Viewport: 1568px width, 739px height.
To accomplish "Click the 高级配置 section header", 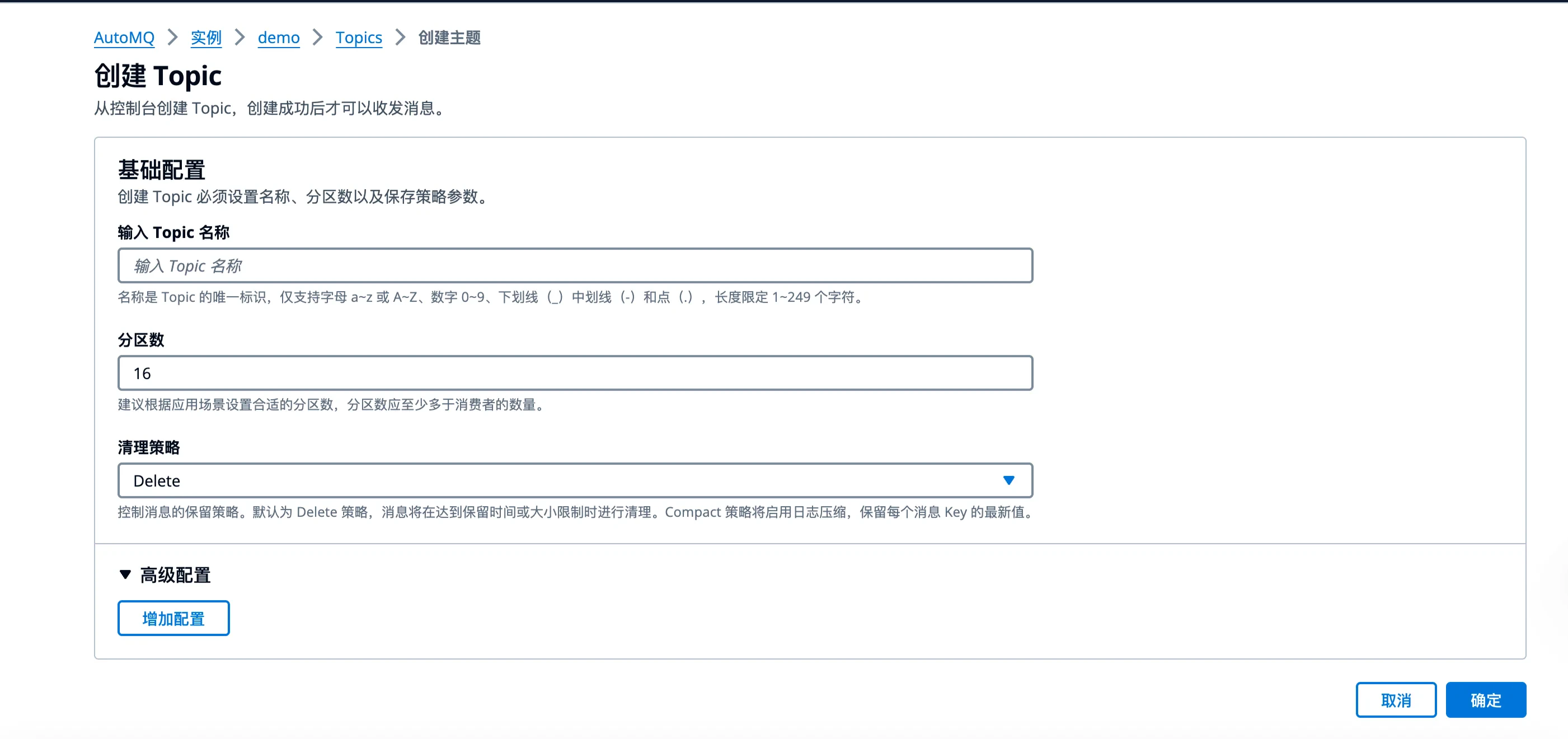I will (x=175, y=574).
